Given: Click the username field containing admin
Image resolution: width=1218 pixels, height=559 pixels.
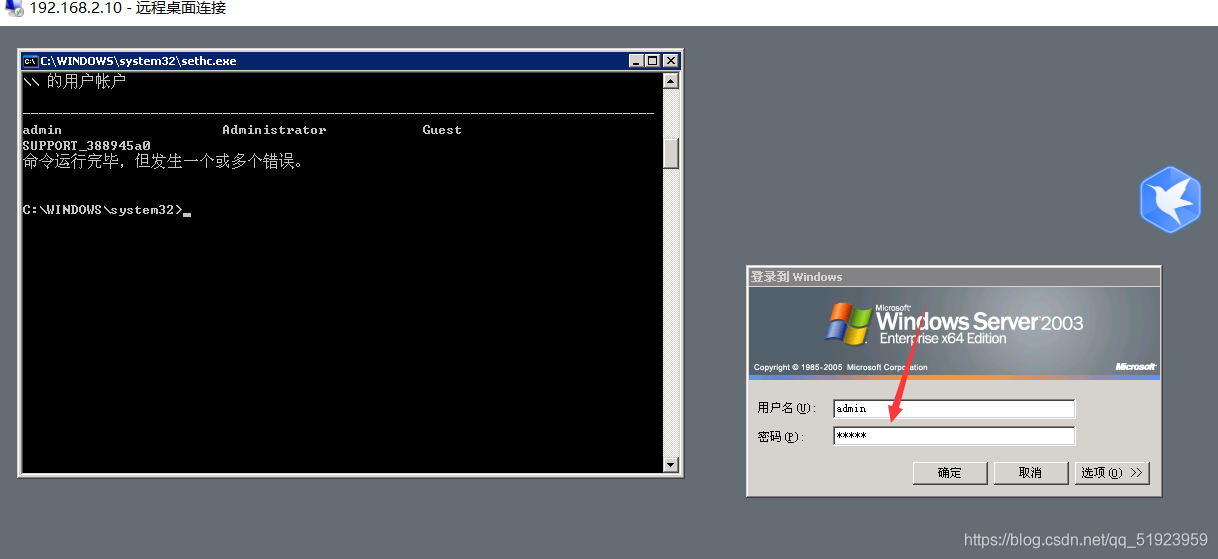Looking at the screenshot, I should click(954, 408).
